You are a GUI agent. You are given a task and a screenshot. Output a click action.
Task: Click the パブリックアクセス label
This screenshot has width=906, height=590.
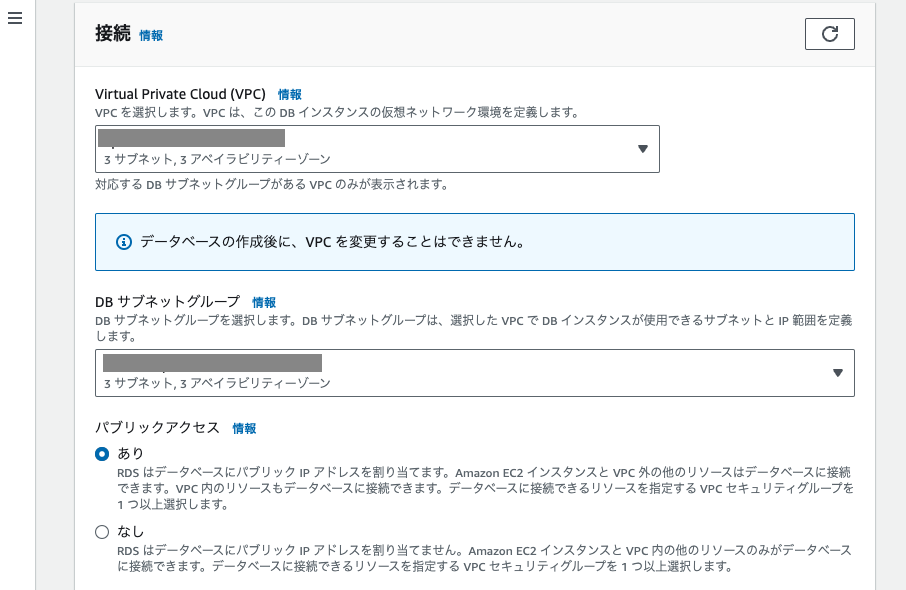tap(157, 428)
